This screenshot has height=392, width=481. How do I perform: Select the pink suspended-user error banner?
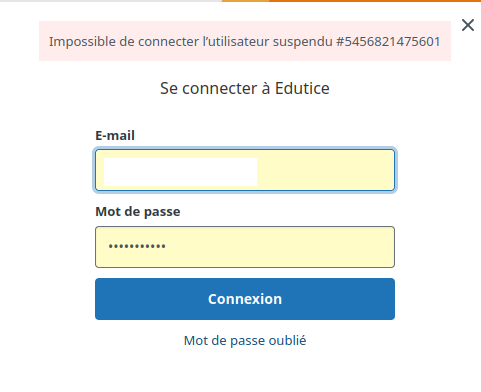point(245,41)
